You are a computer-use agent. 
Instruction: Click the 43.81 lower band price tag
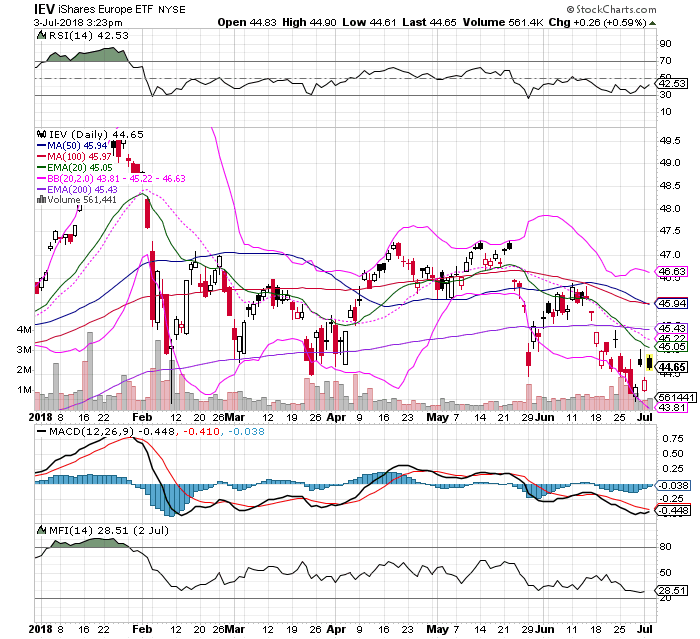(673, 407)
